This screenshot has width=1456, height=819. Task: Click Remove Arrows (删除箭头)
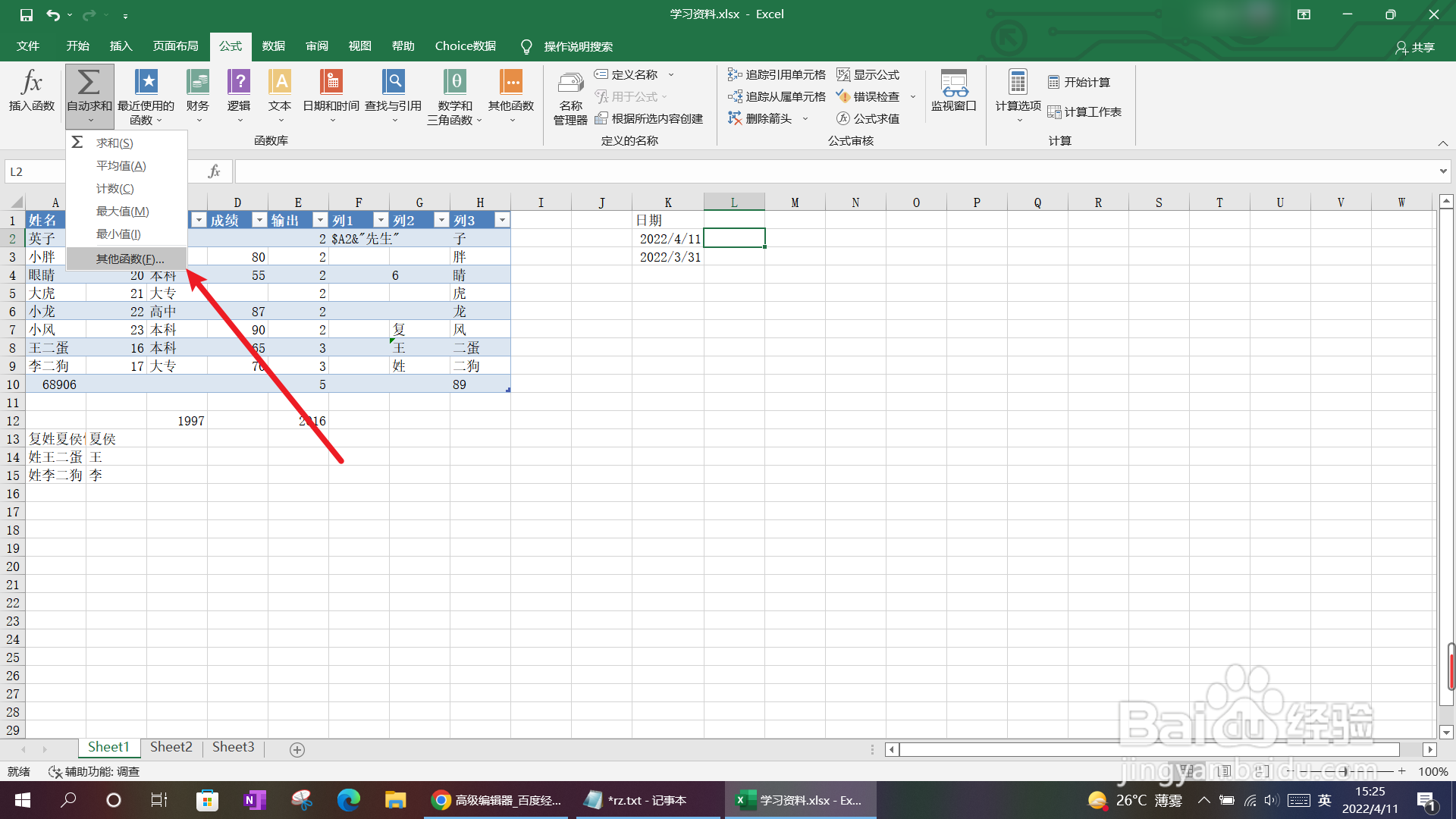click(760, 118)
